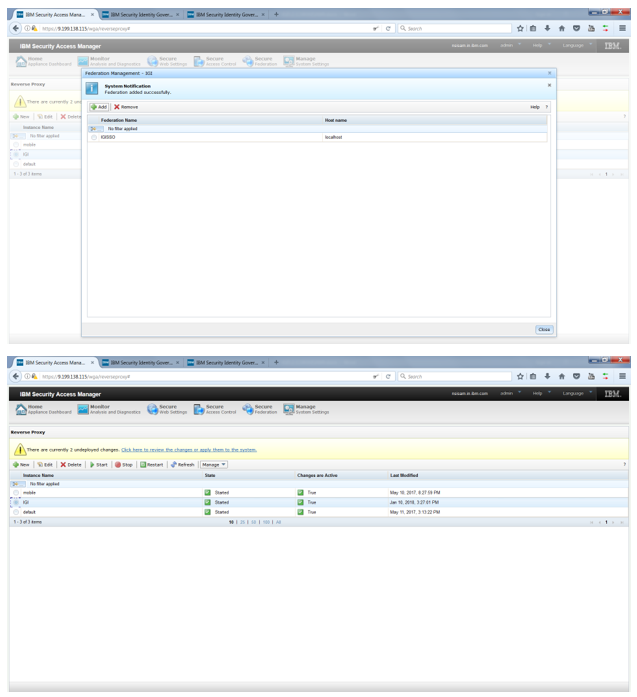Image resolution: width=637 pixels, height=697 pixels.
Task: Sort by Changes are Active column header
Action: coord(317,475)
